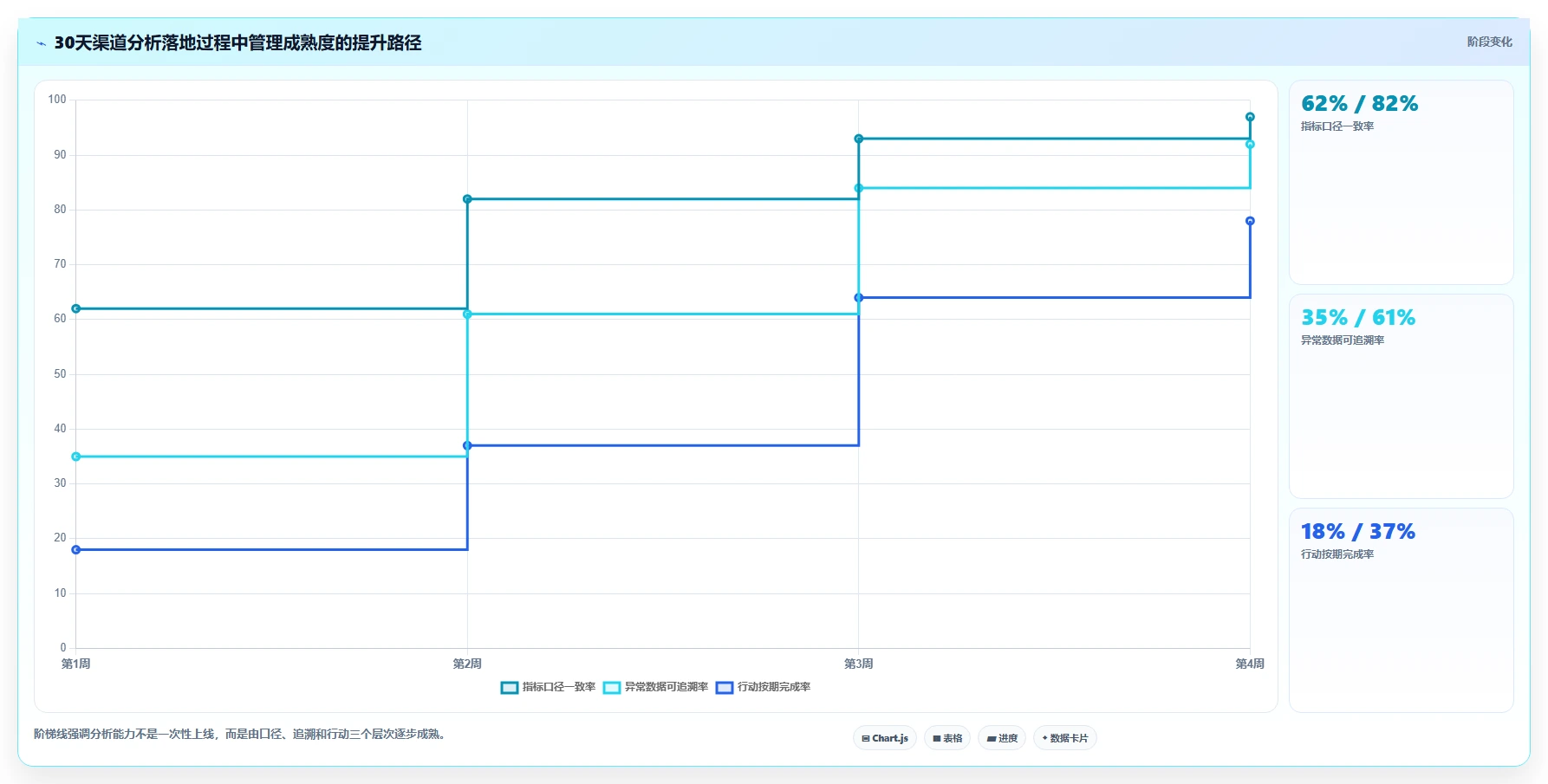Click the 进度 tag
Image resolution: width=1548 pixels, height=784 pixels.
click(x=1002, y=738)
